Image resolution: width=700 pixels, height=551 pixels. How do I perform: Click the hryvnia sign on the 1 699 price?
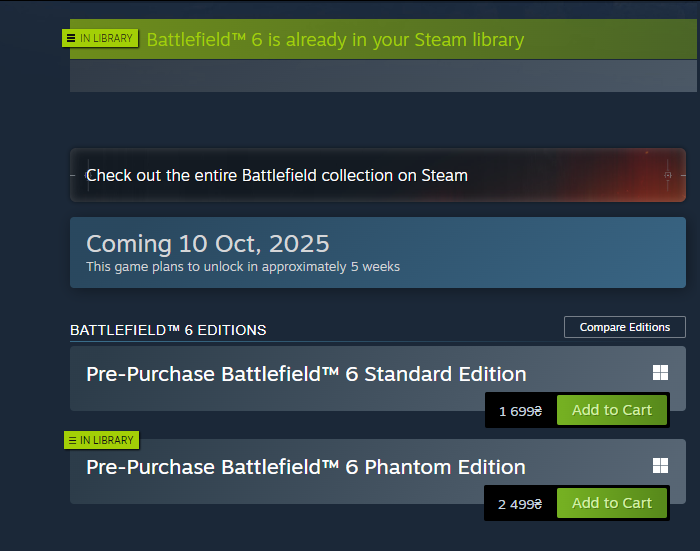[538, 411]
